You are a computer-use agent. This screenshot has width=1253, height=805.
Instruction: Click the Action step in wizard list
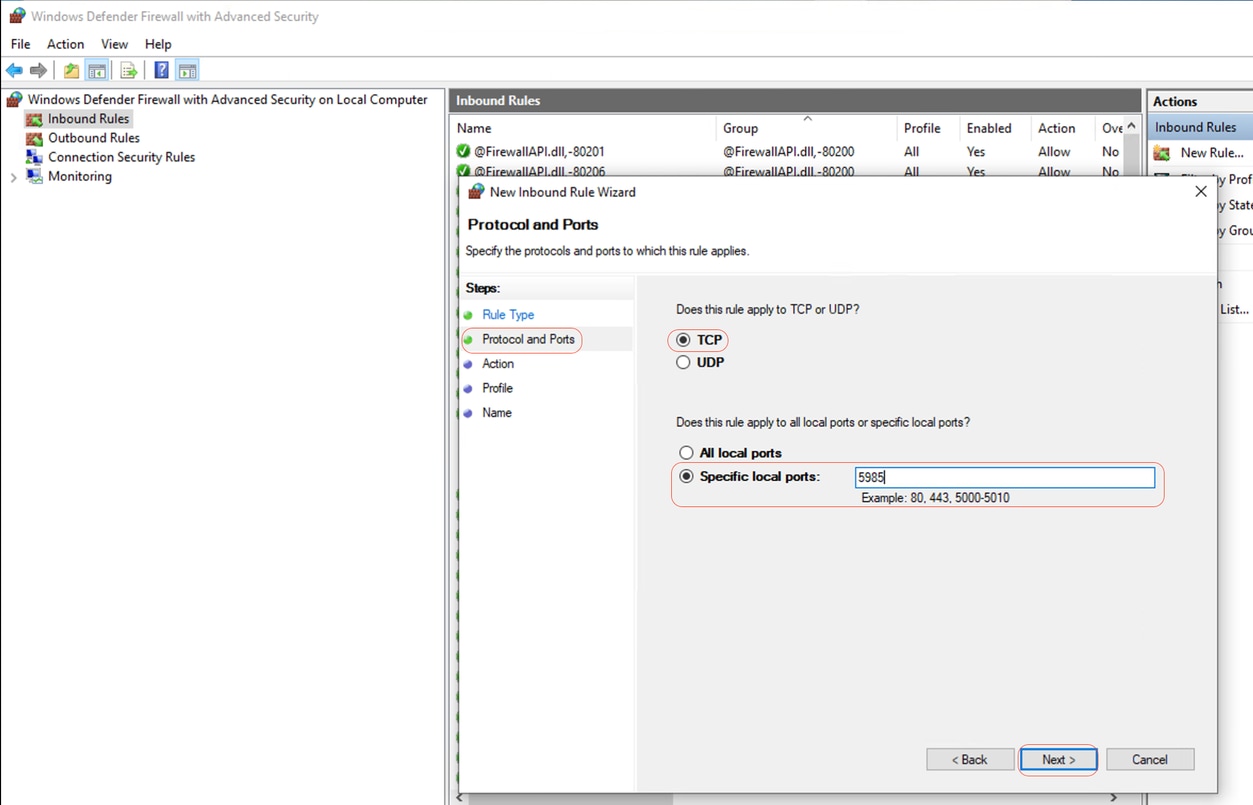pyautogui.click(x=498, y=364)
